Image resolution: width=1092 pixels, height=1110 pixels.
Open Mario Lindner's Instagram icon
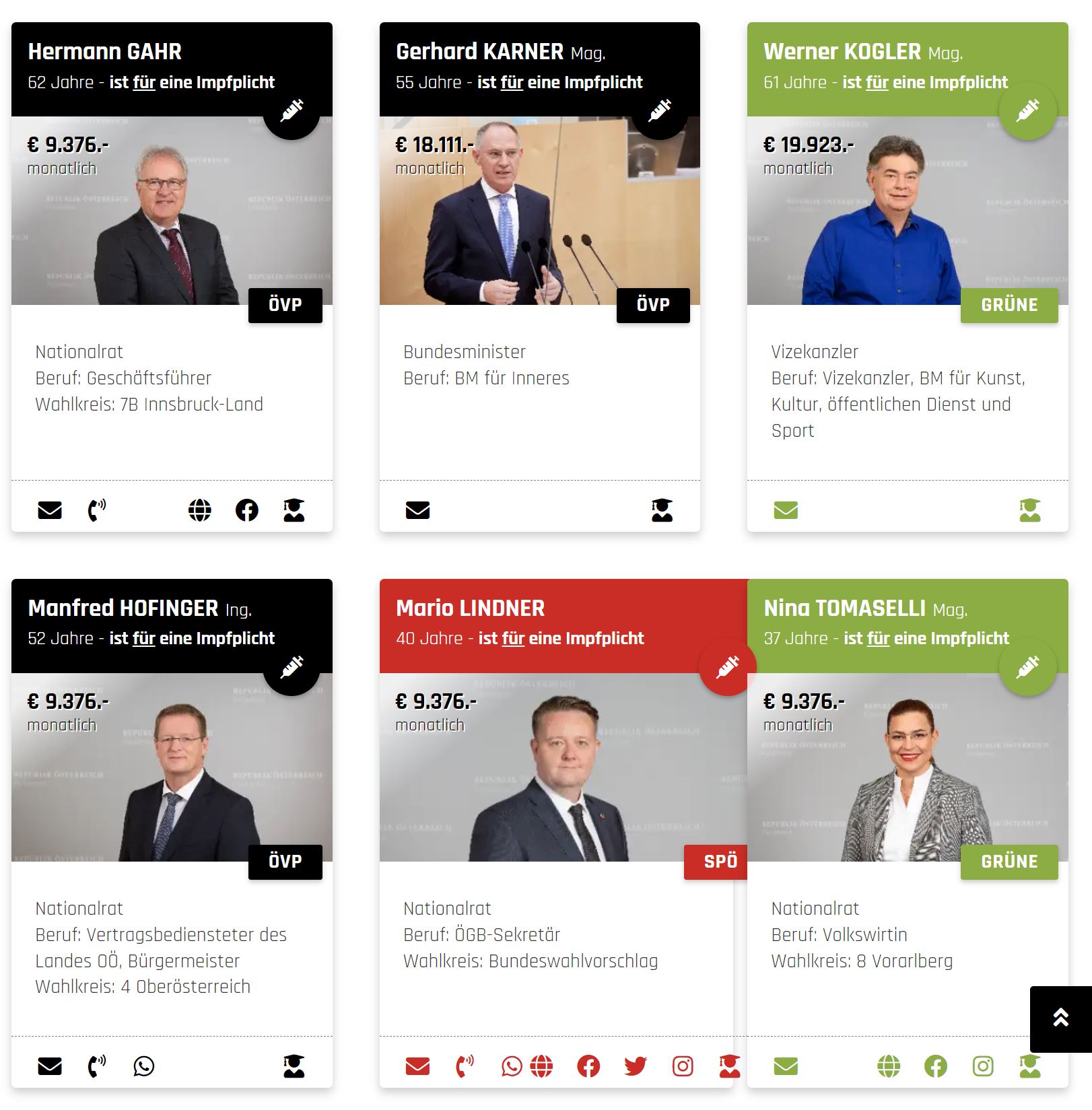683,1066
